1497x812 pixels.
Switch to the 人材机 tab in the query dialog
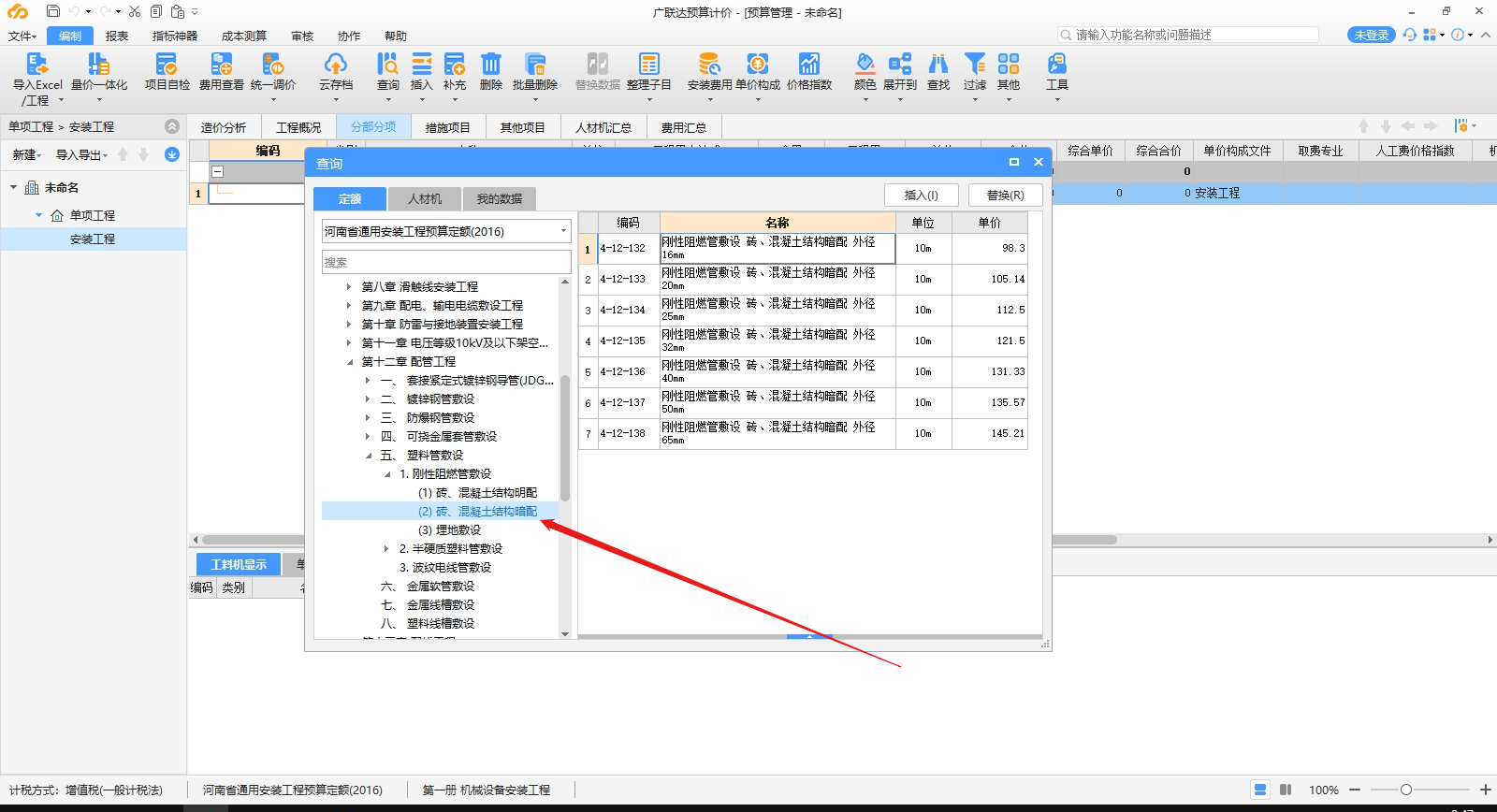click(425, 198)
